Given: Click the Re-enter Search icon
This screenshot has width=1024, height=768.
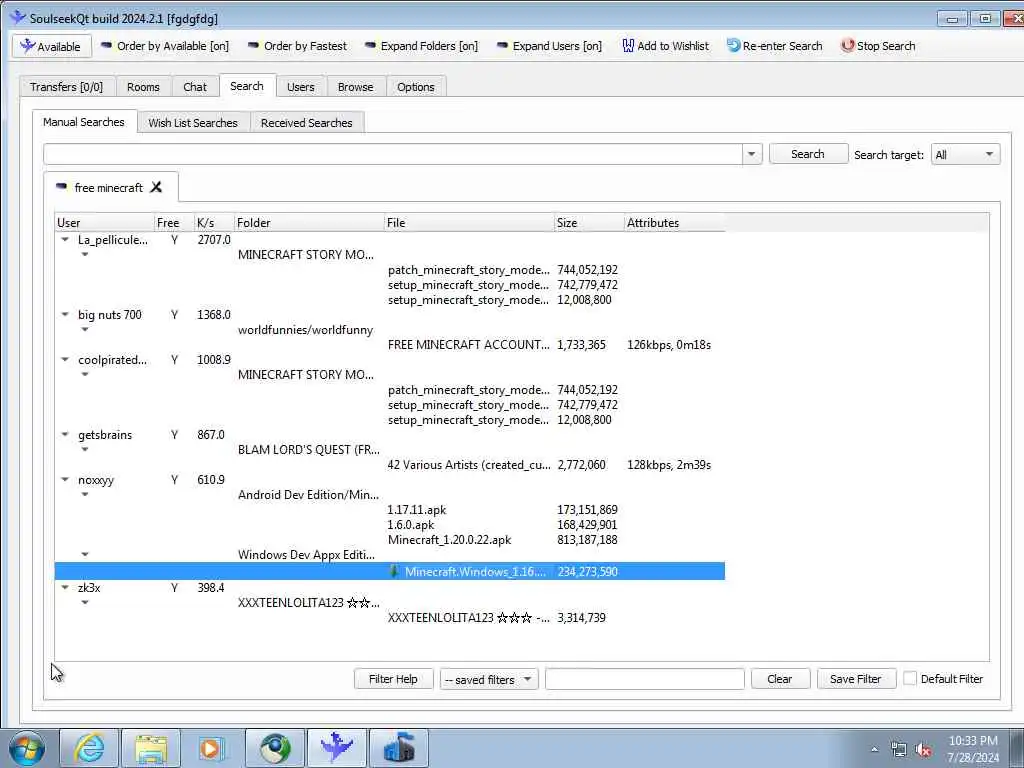Looking at the screenshot, I should click(733, 46).
